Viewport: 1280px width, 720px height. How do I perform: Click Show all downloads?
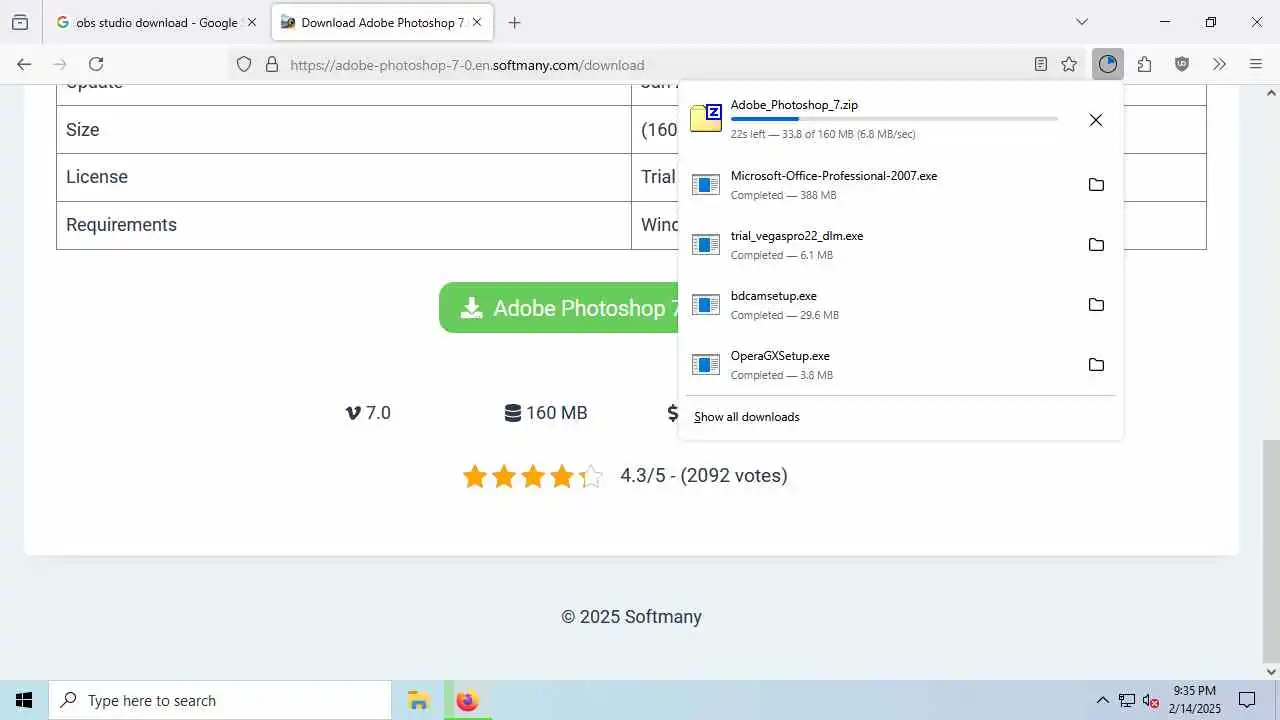(x=747, y=417)
